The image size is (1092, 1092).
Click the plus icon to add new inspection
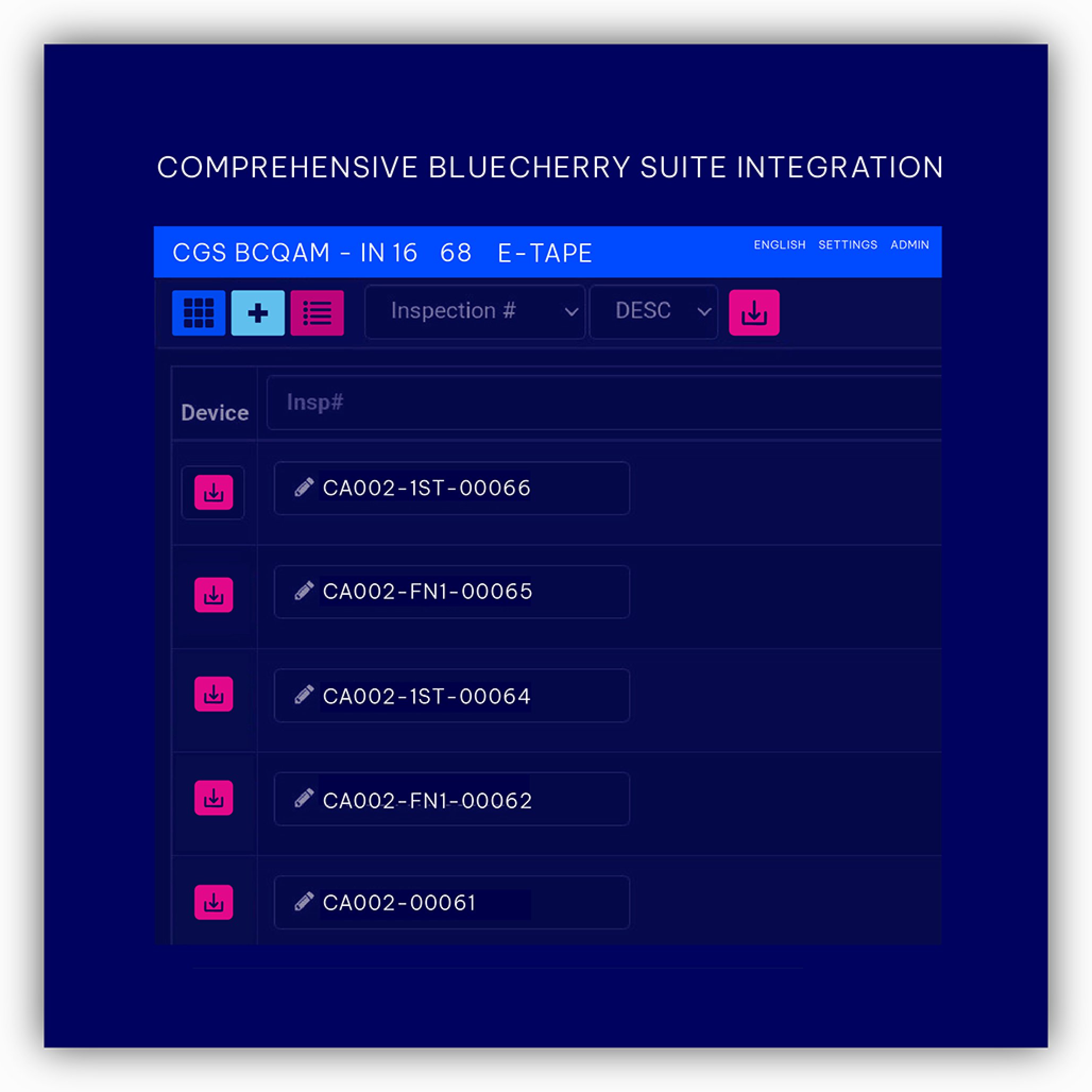pos(258,312)
